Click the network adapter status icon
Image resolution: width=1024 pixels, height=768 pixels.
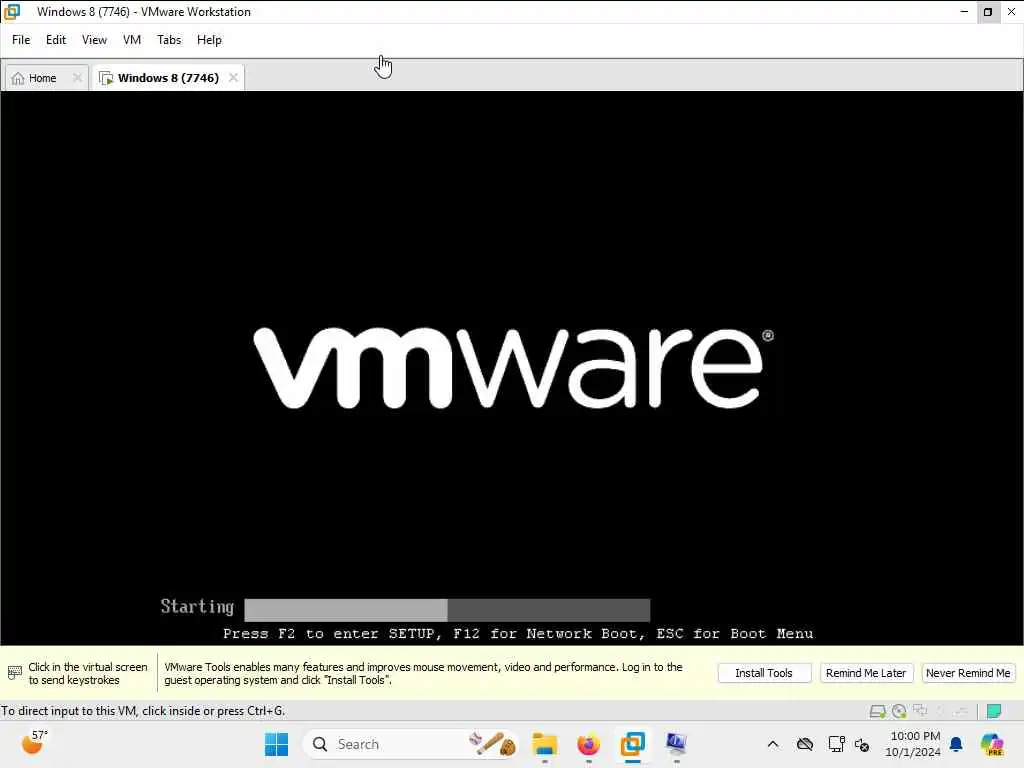coord(920,711)
